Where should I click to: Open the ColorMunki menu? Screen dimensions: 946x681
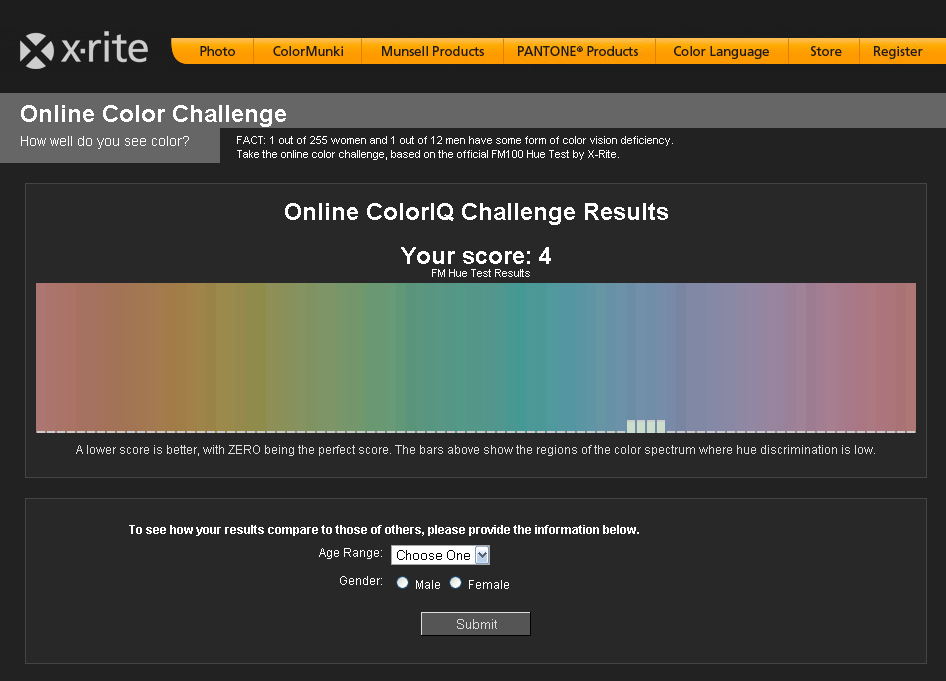pos(308,51)
